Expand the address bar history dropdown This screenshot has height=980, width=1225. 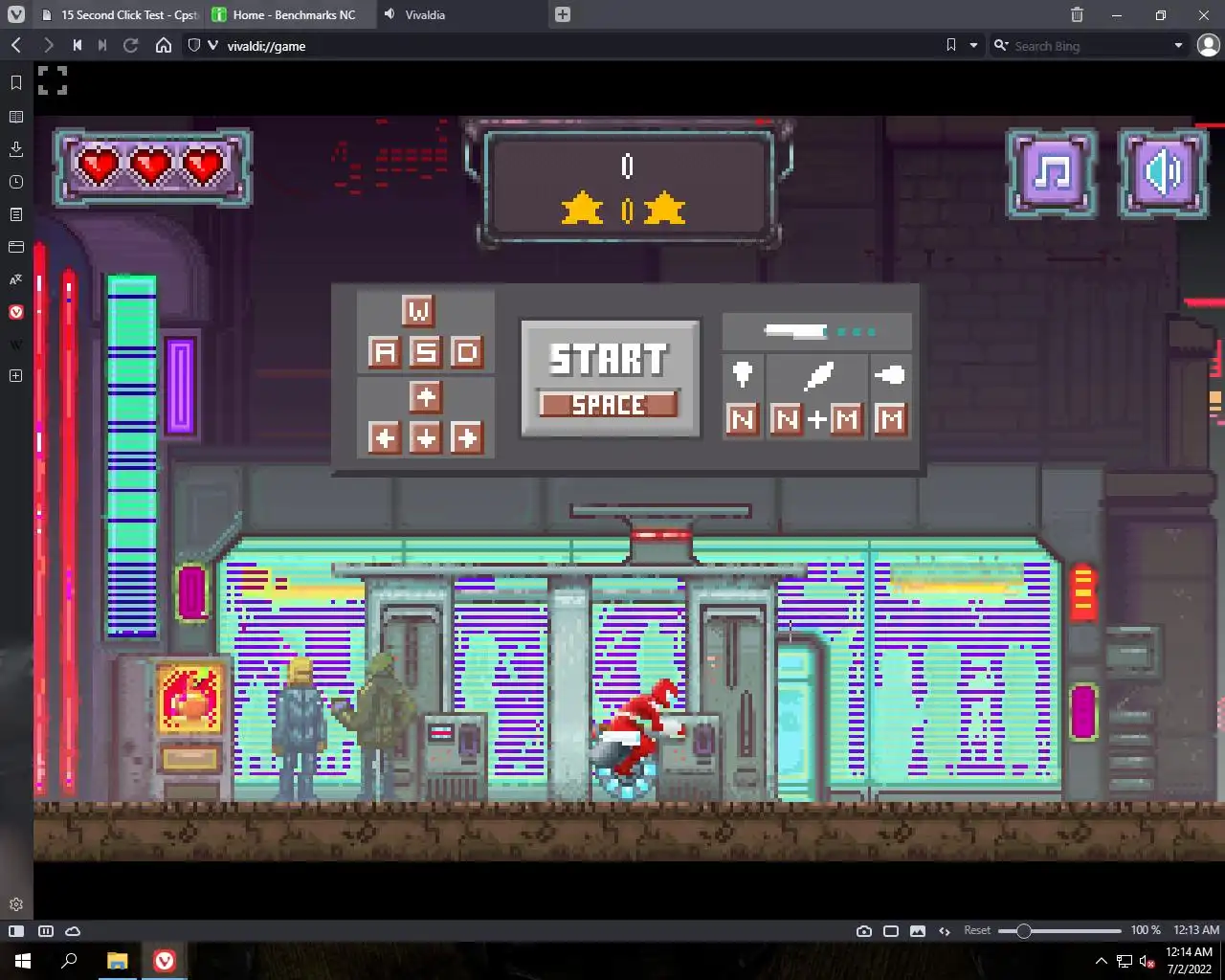point(973,45)
